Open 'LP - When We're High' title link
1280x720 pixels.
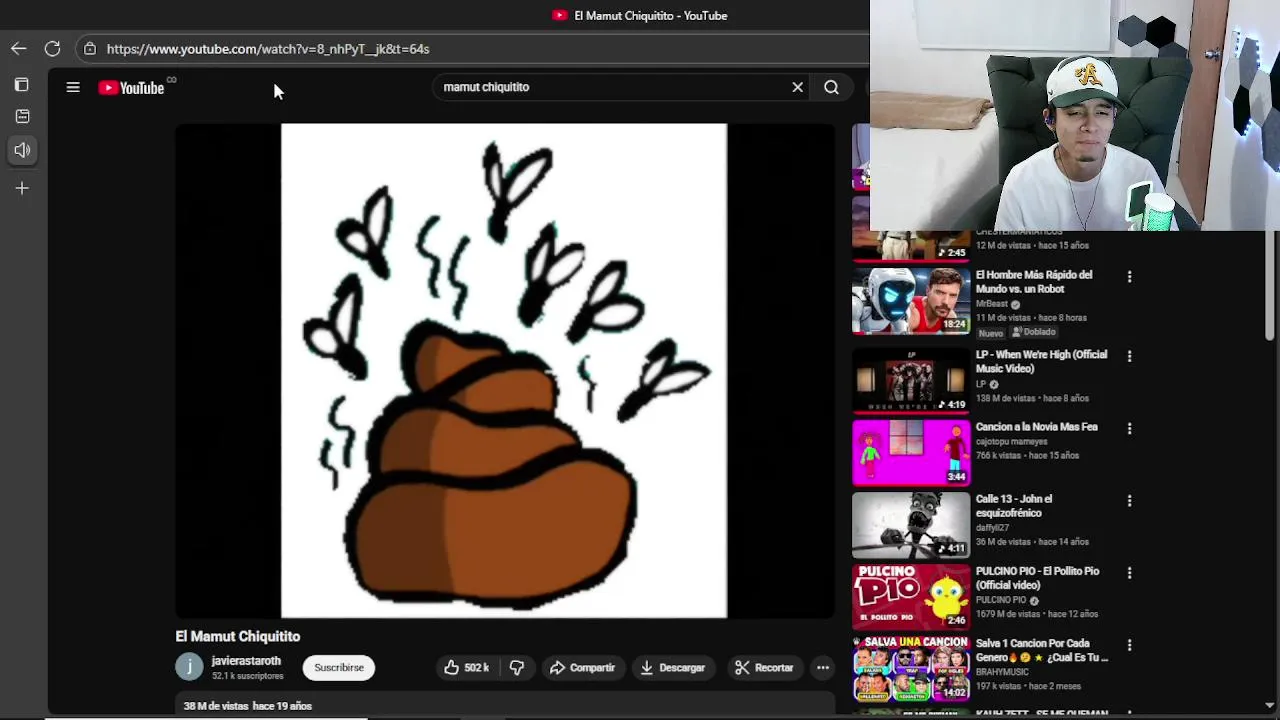[1041, 362]
